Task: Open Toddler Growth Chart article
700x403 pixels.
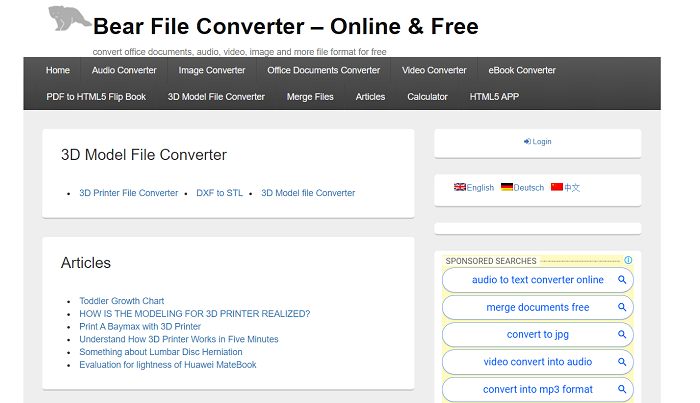Action: click(121, 301)
